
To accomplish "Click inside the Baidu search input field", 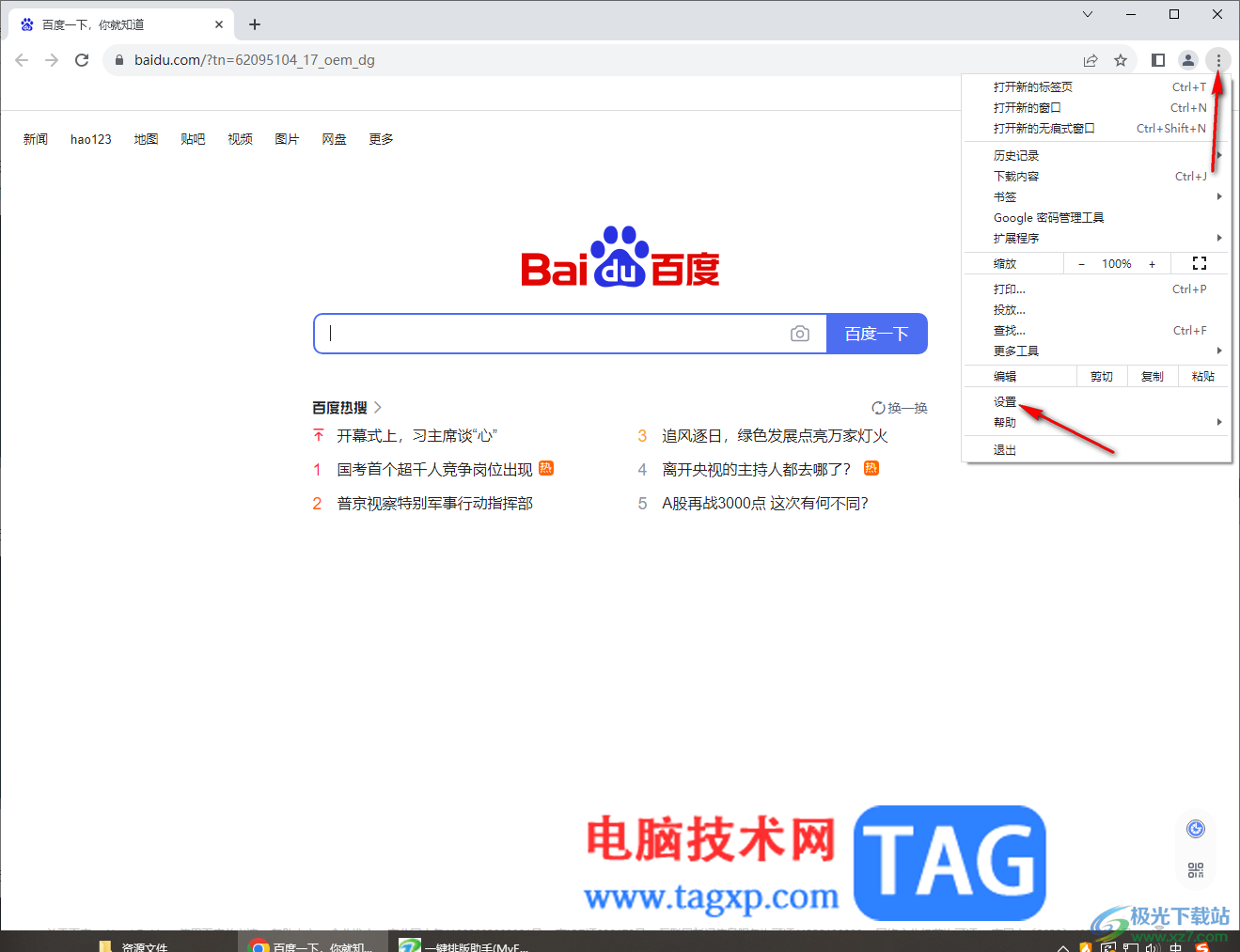I will [564, 334].
